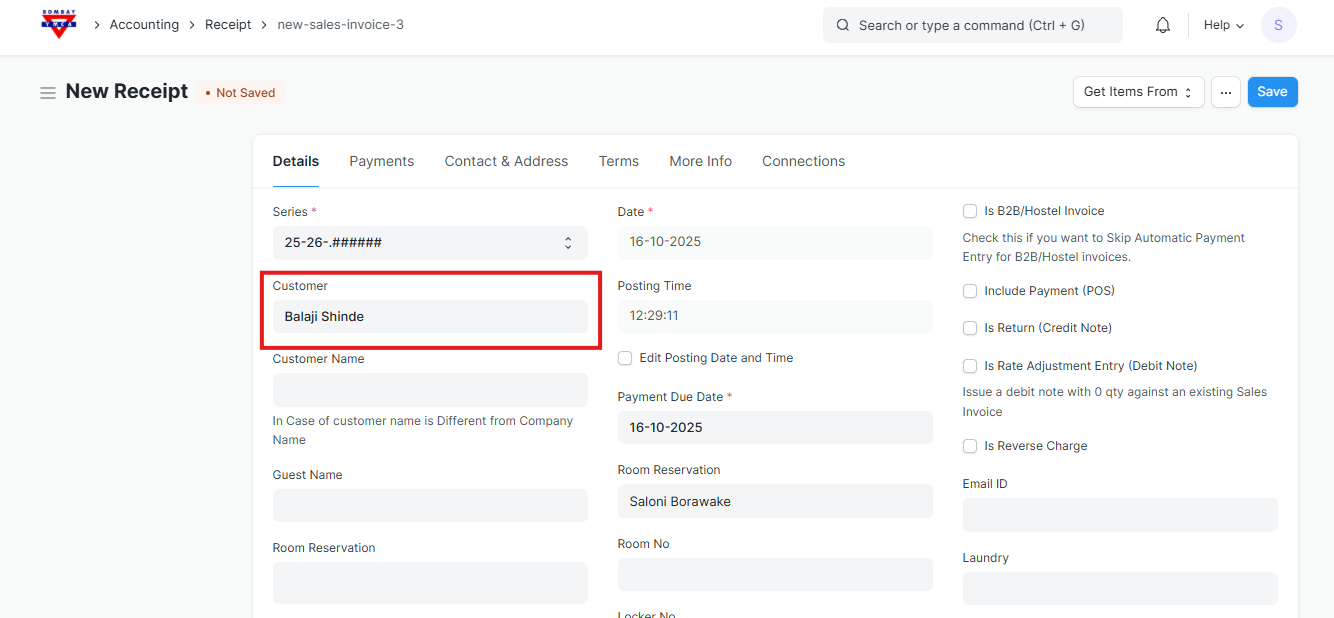Toggle Is Reverse Charge checkbox
Image resolution: width=1334 pixels, height=618 pixels.
(969, 446)
